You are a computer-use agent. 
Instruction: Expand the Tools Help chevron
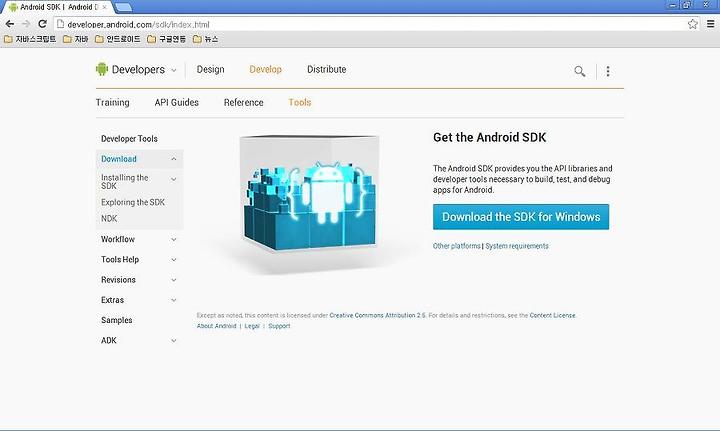click(174, 259)
